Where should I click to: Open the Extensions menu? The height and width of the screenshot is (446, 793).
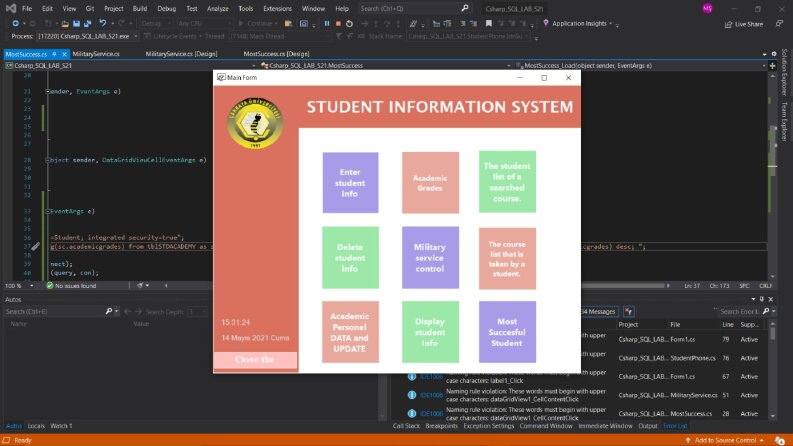click(x=277, y=9)
